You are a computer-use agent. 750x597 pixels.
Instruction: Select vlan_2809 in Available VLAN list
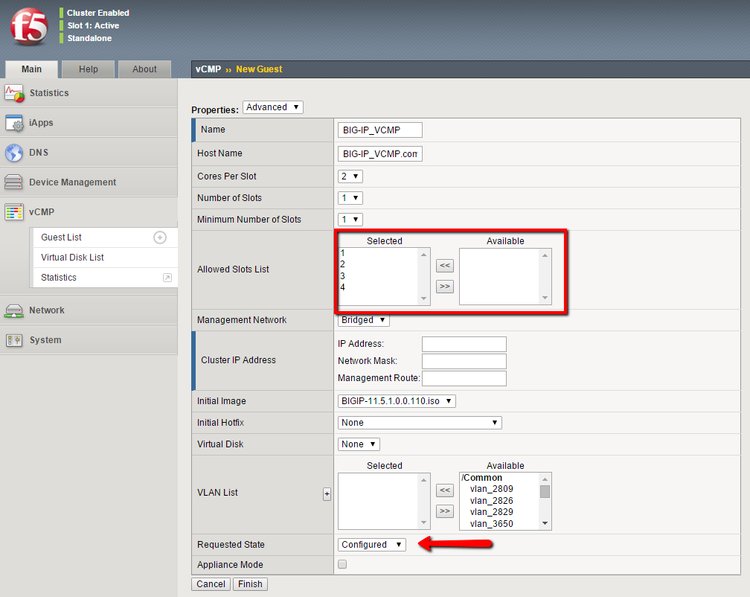click(491, 490)
